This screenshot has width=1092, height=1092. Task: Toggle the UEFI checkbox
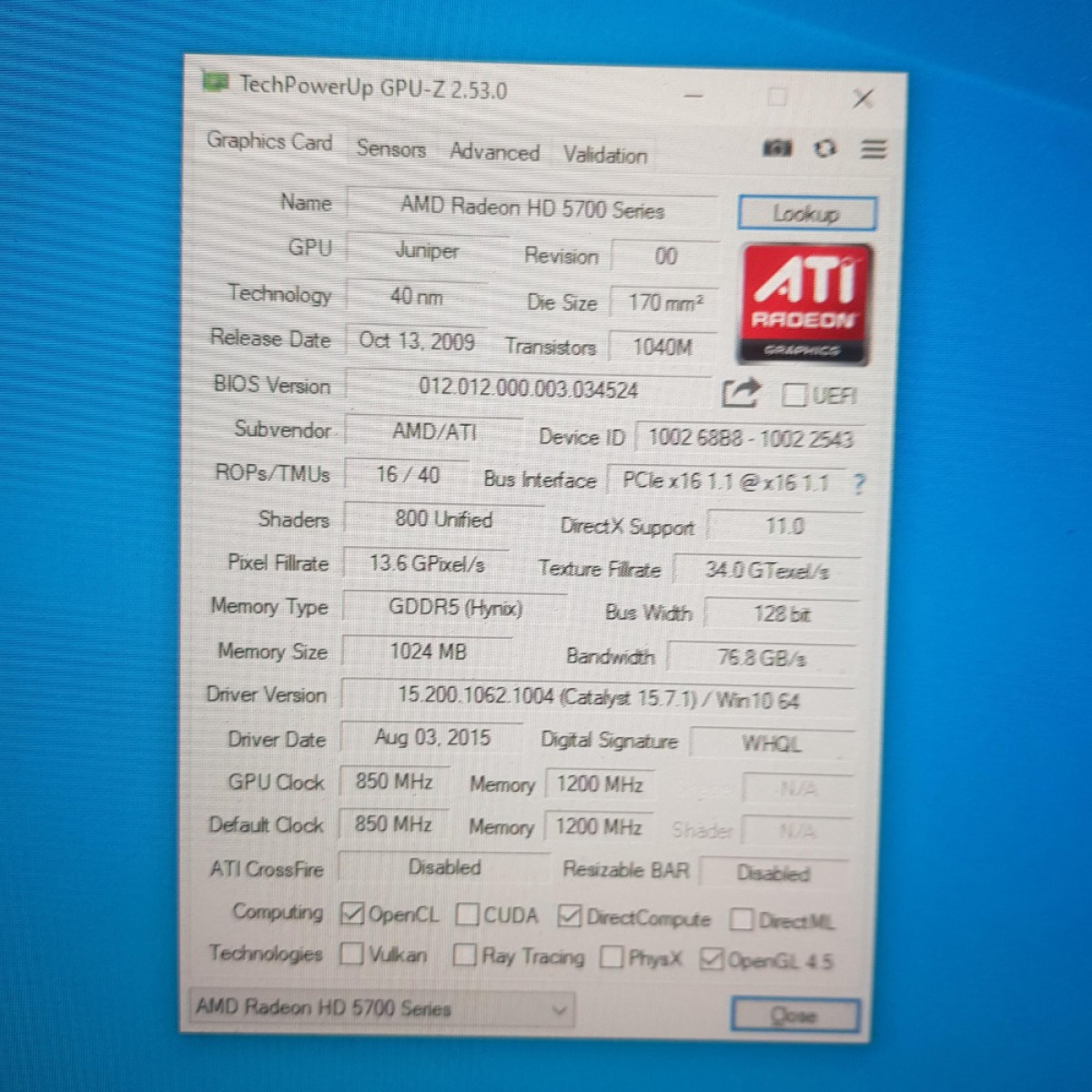[x=794, y=395]
